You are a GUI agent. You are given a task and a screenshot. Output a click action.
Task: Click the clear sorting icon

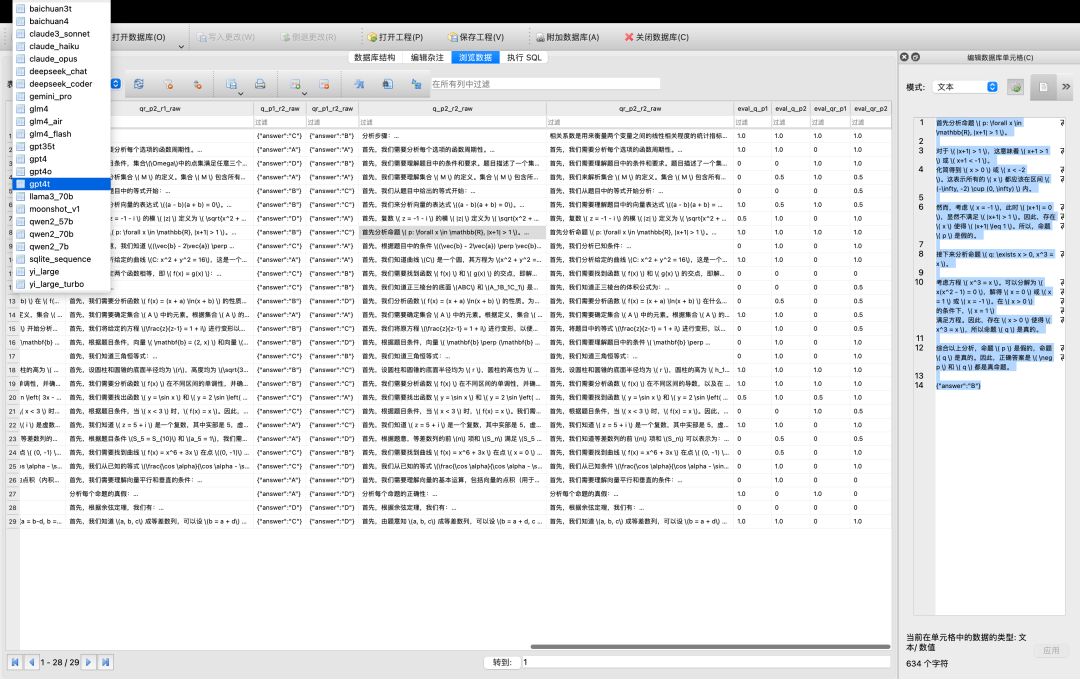coord(197,84)
